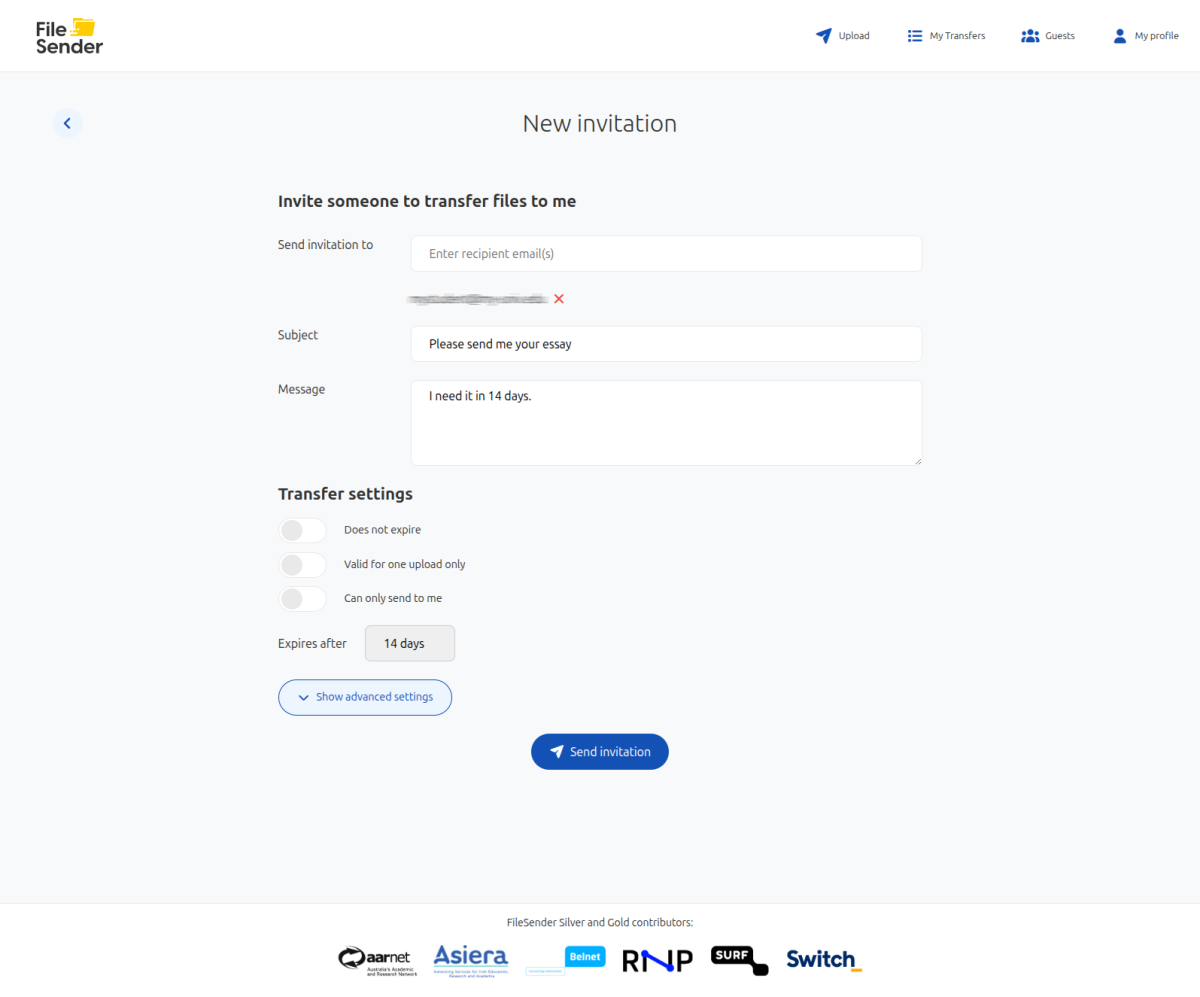Click the My Transfers list icon

914,36
